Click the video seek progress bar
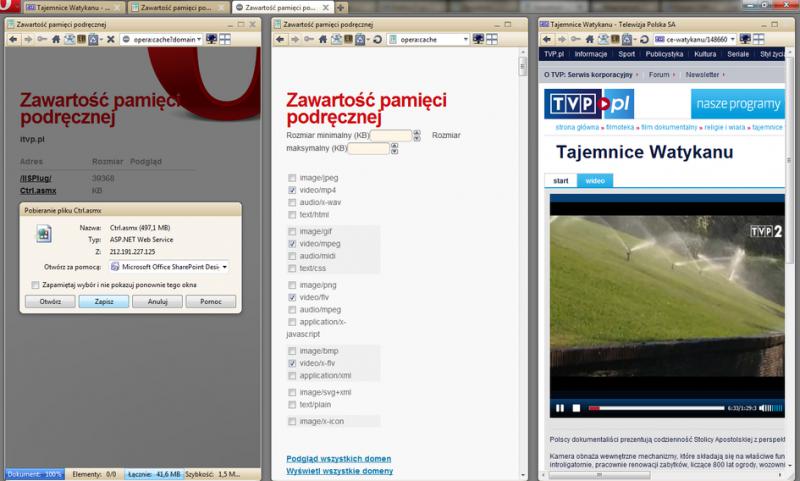Image resolution: width=800 pixels, height=481 pixels. coord(657,408)
